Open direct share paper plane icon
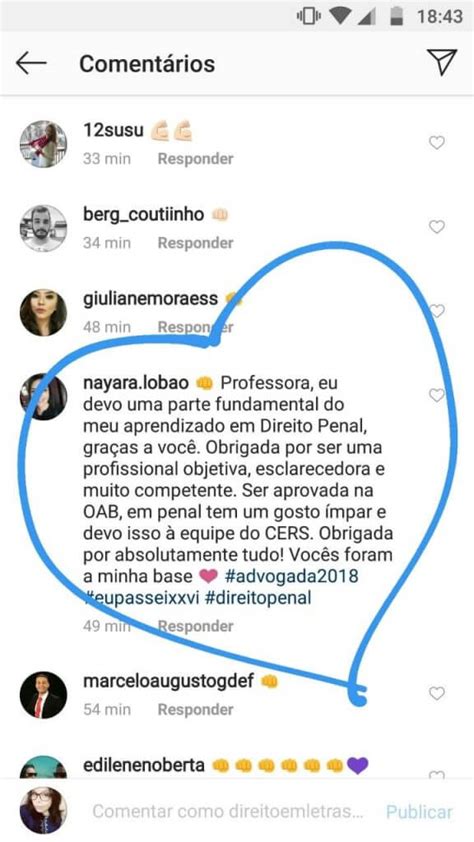Screen dimensions: 474x842 click(x=442, y=62)
